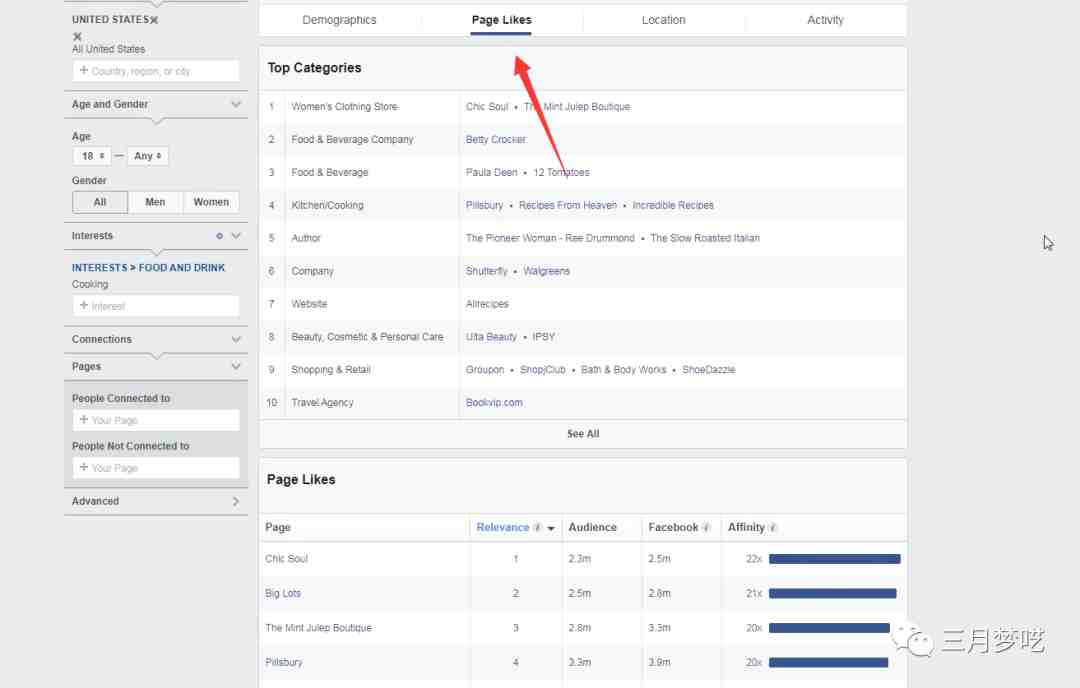This screenshot has height=688, width=1080.
Task: Collapse the Age and Gender section
Action: (236, 104)
